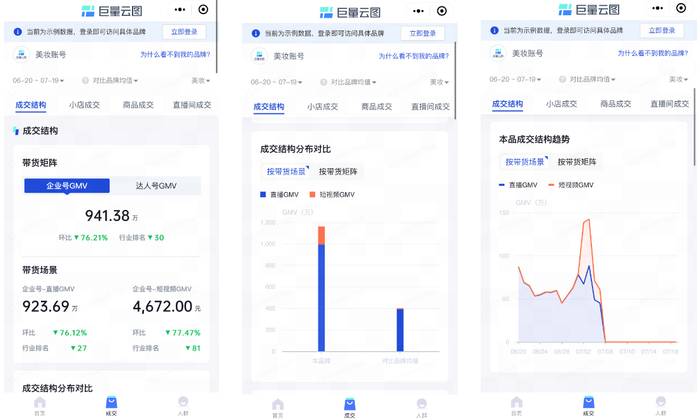The height and width of the screenshot is (420, 700).
Task: Click 巨量云图 logo in middle panel
Action: pyautogui.click(x=350, y=12)
